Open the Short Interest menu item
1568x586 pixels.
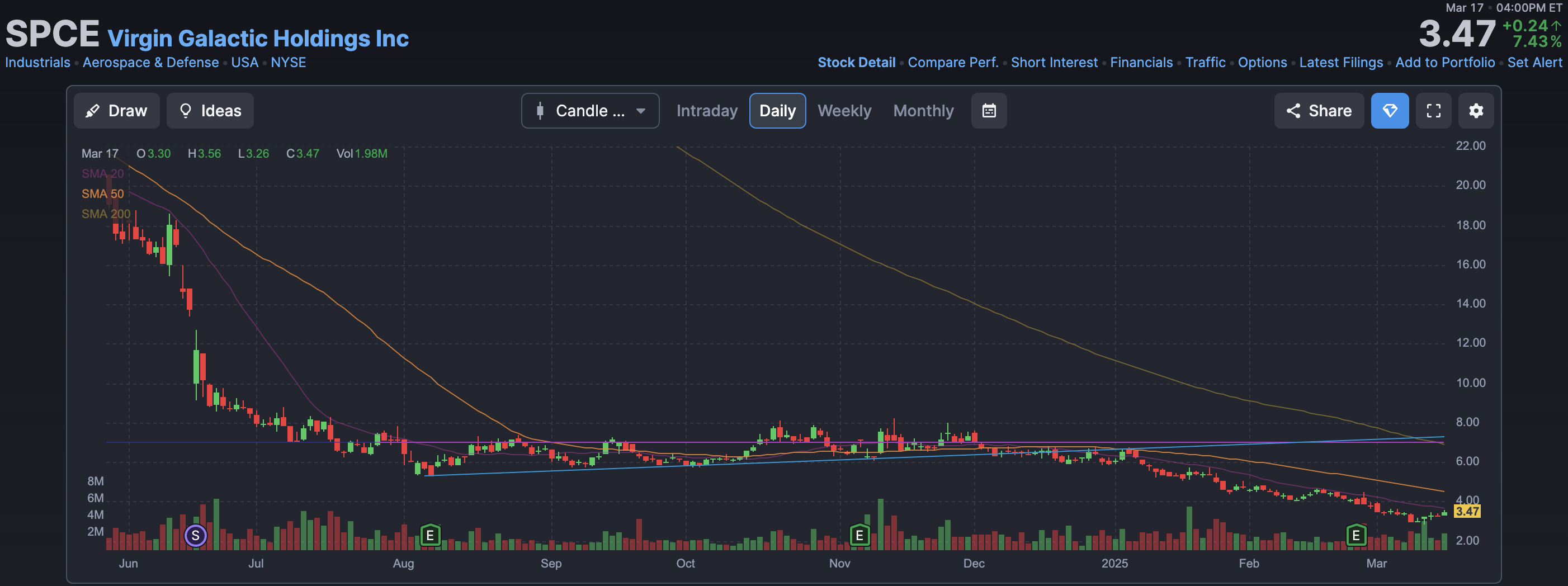[1054, 62]
